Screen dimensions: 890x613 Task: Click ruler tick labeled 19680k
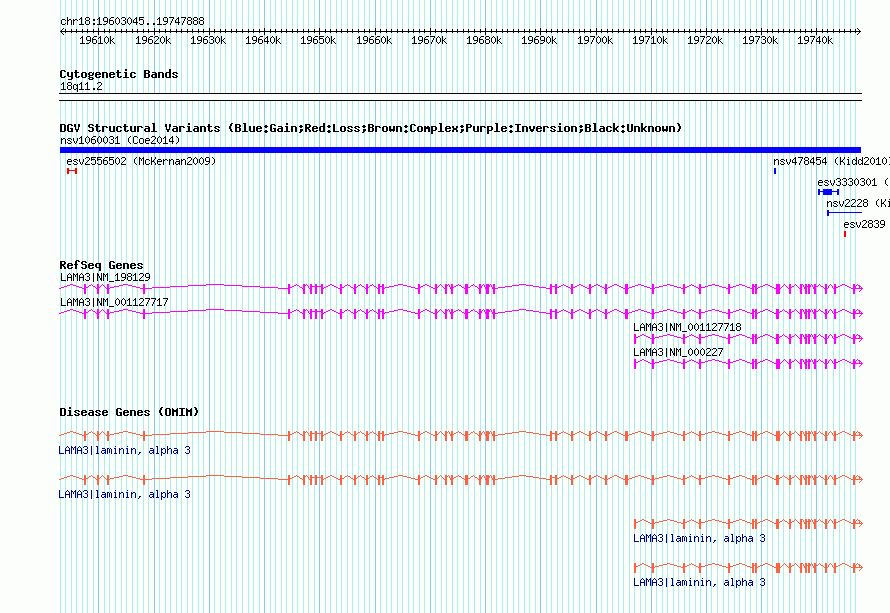(x=484, y=40)
